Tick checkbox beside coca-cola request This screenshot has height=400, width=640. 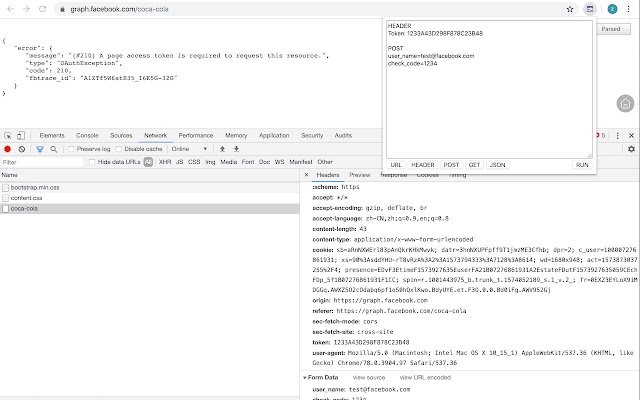click(x=5, y=209)
